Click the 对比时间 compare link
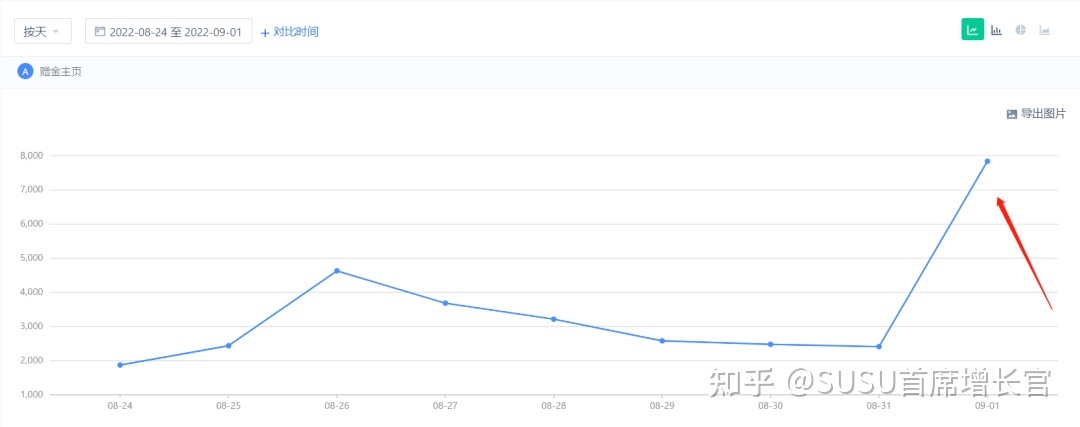 296,32
